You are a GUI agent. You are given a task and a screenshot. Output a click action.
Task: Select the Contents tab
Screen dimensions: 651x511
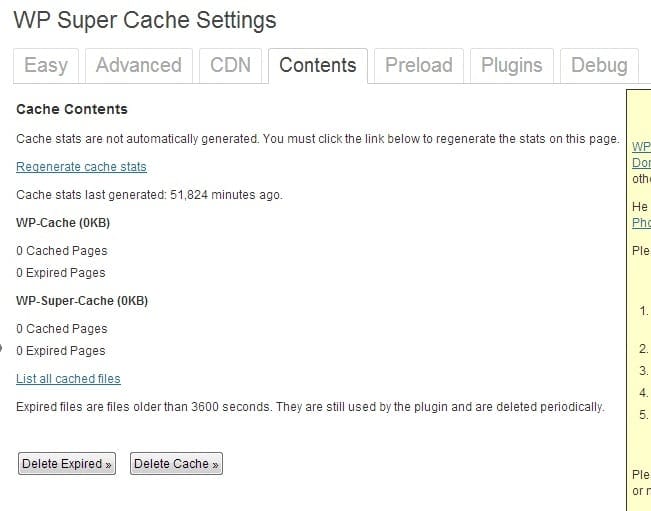pyautogui.click(x=317, y=66)
